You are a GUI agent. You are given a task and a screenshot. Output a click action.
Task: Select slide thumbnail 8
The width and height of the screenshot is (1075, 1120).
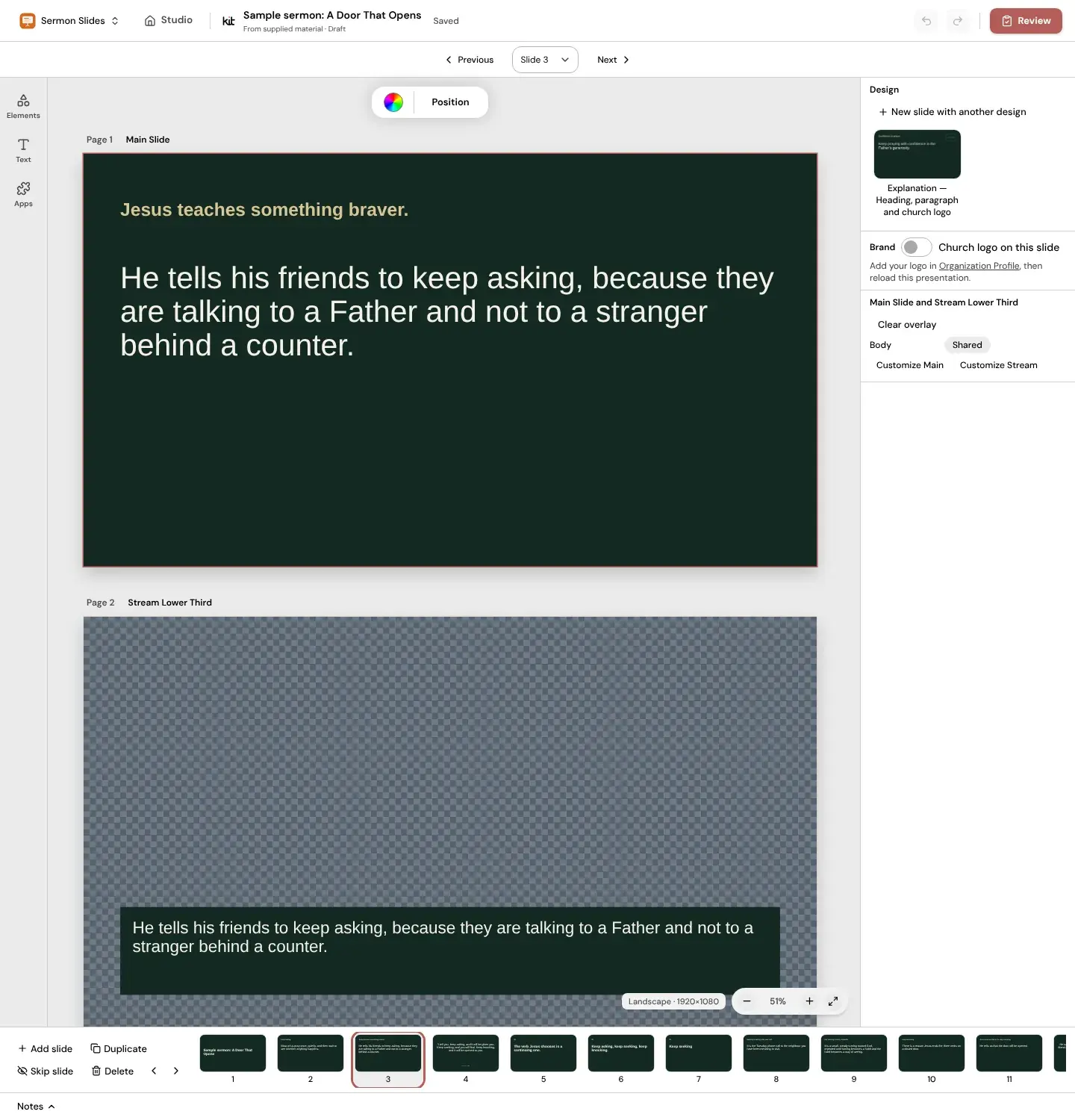pos(776,1053)
